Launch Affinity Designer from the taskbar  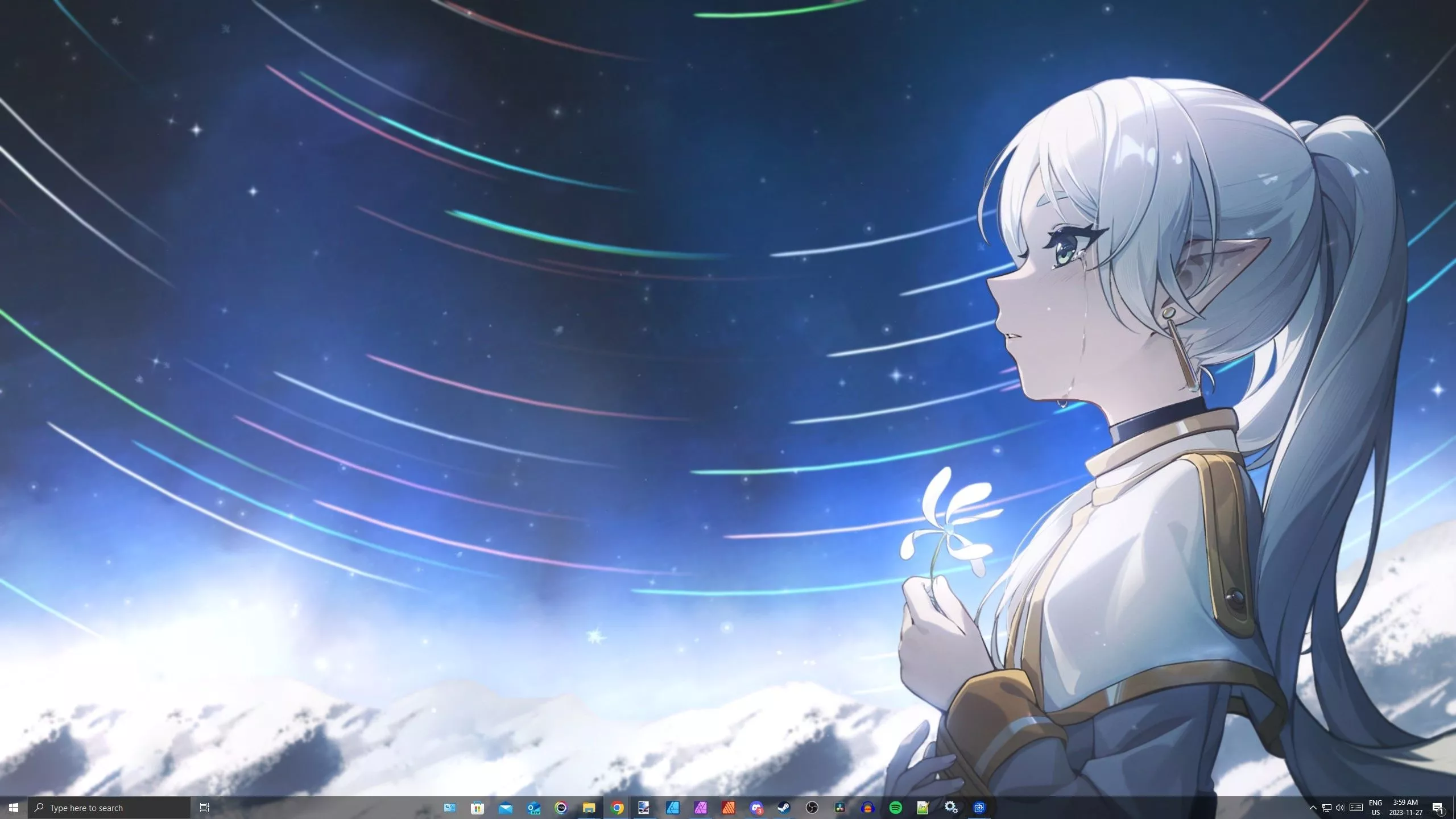[673, 808]
